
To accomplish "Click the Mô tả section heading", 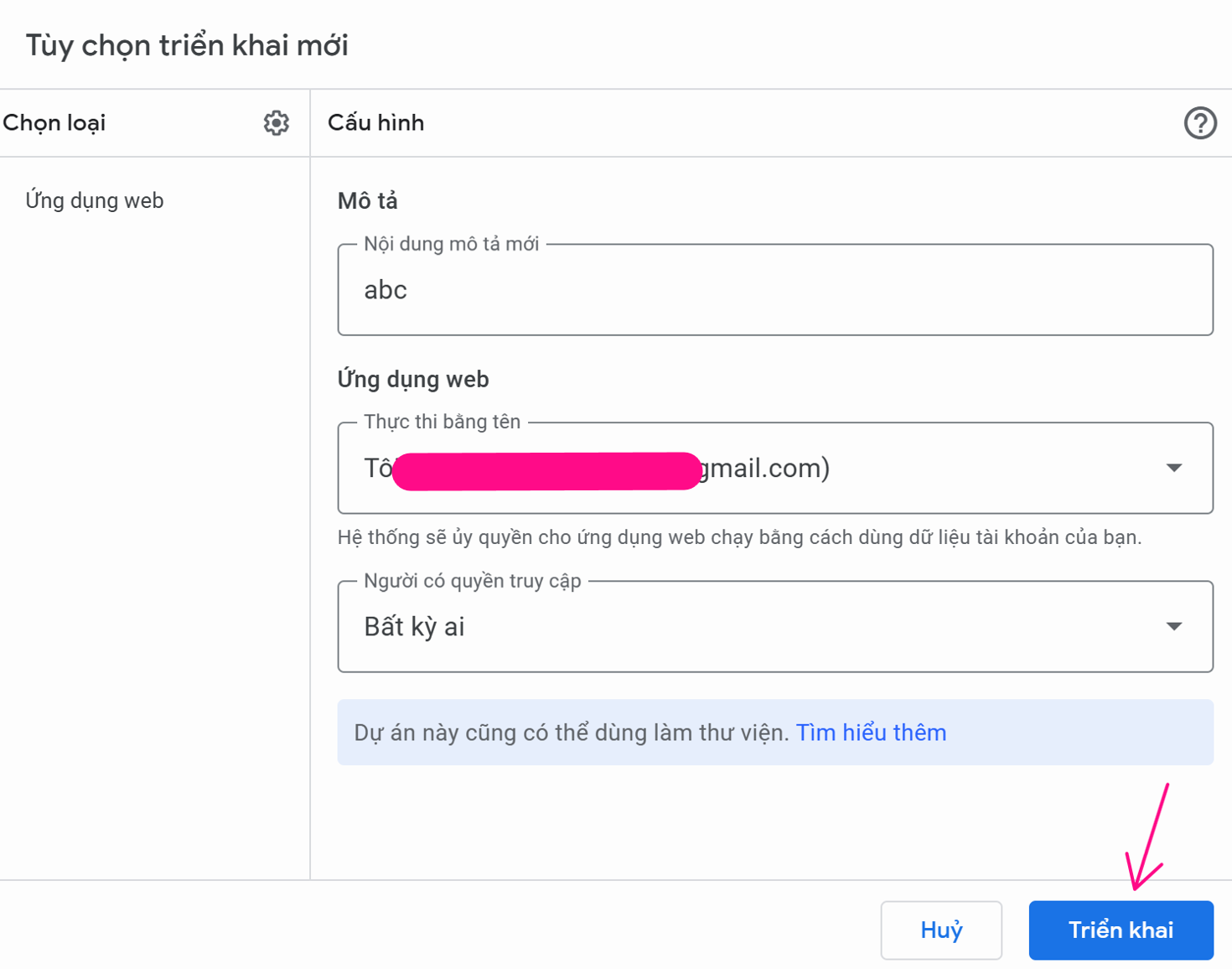I will pos(367,201).
